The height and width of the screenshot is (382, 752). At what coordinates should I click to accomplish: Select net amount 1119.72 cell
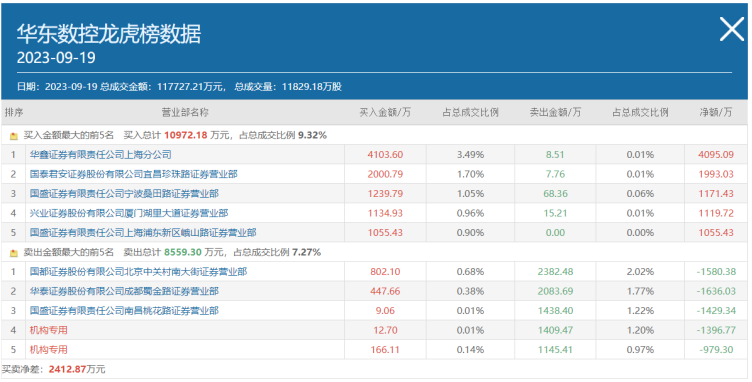coord(716,213)
